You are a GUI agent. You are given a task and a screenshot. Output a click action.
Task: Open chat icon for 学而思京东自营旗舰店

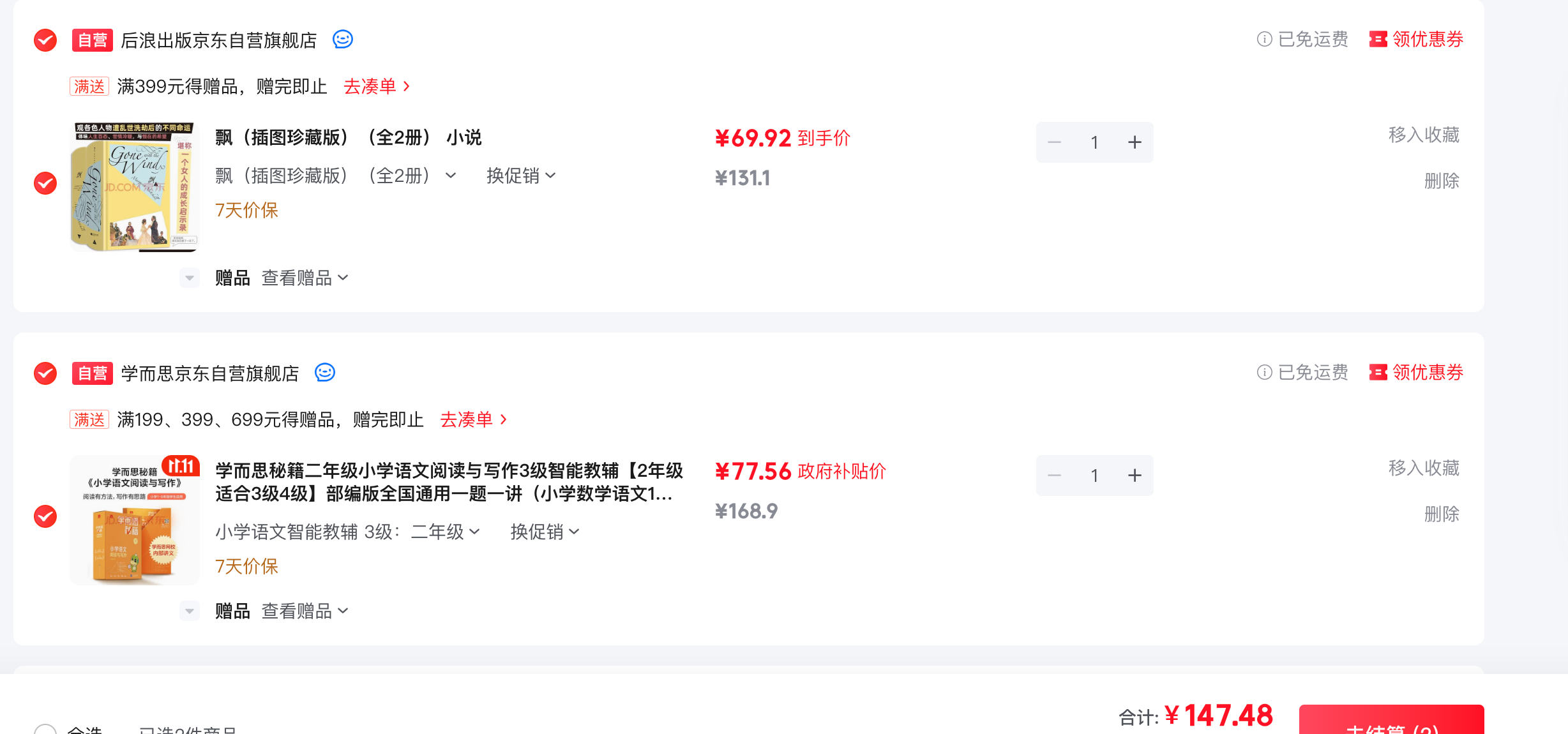325,373
